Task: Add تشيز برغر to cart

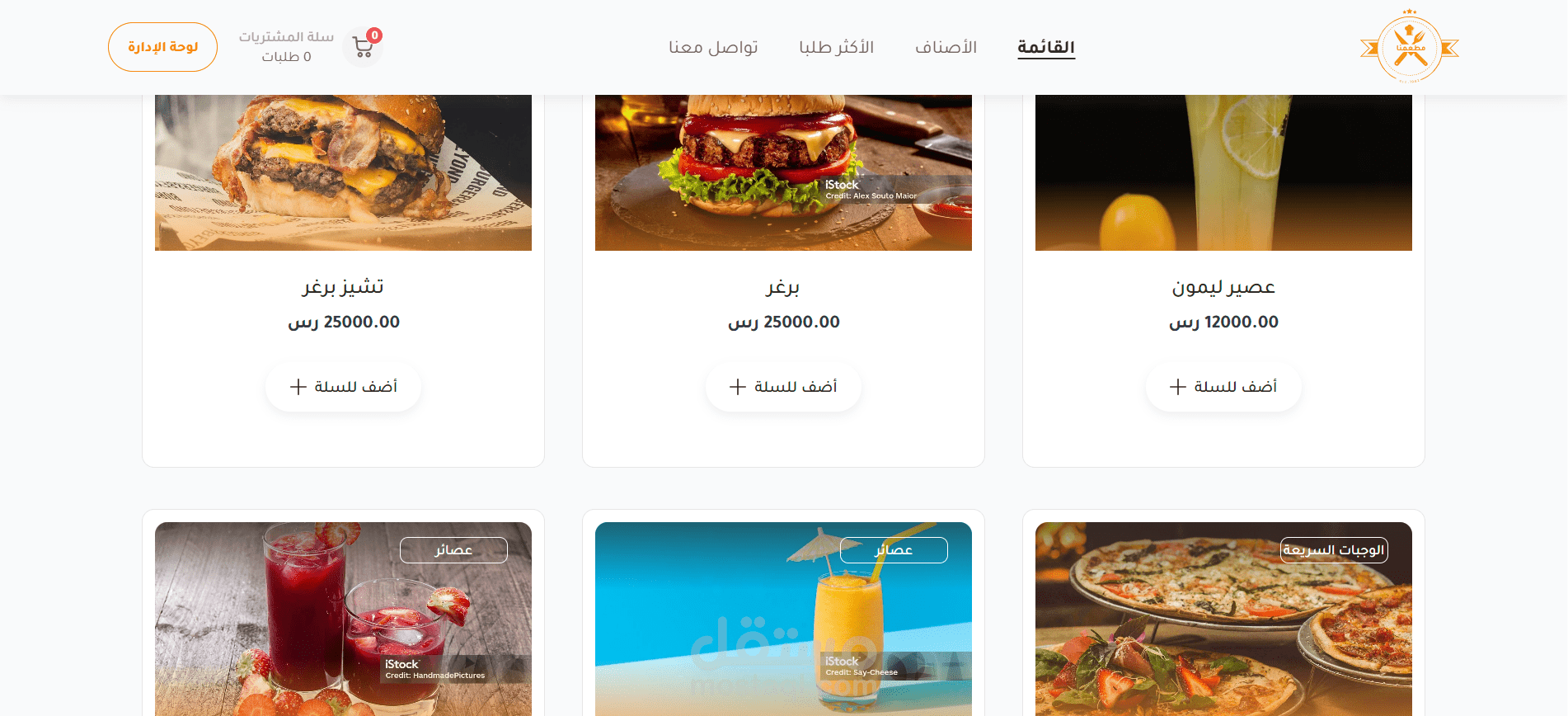Action: [x=343, y=387]
